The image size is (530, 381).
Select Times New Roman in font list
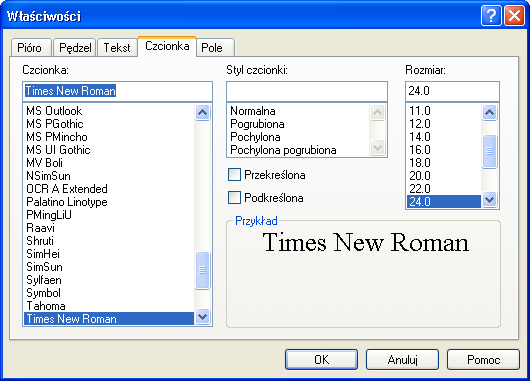(x=109, y=319)
